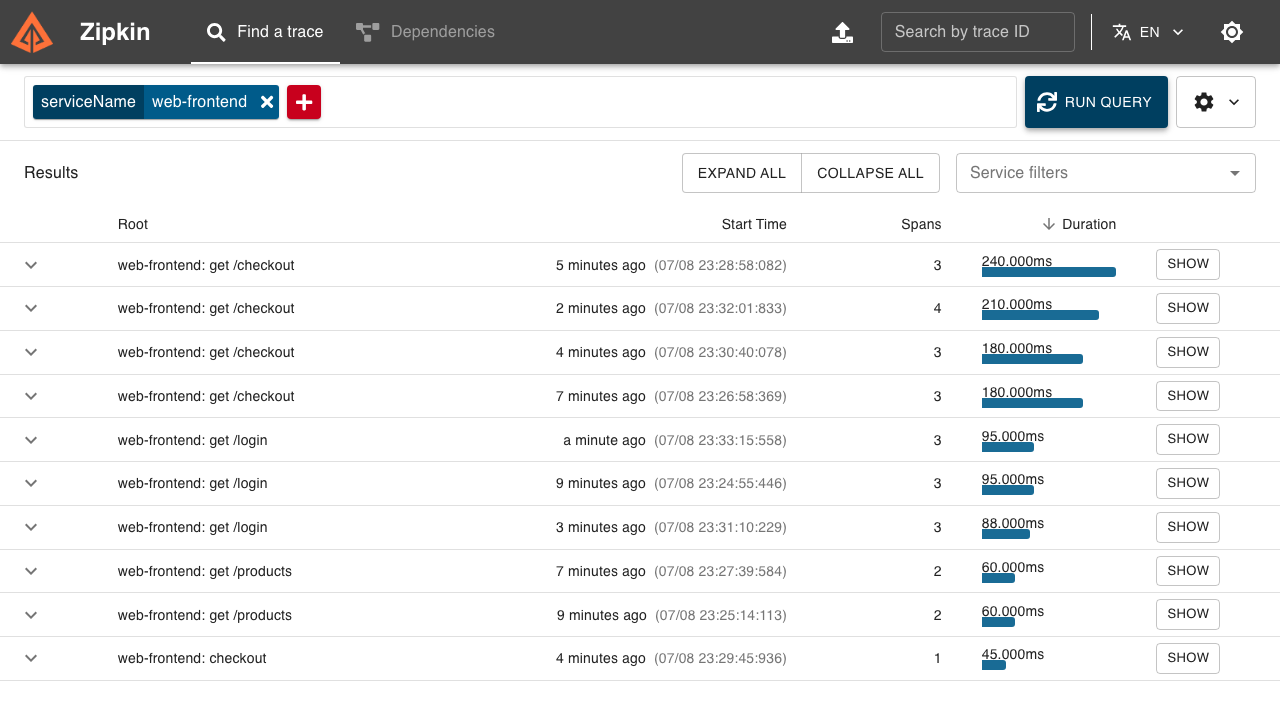This screenshot has width=1280, height=720.
Task: Show the trace started 23:26:58:369
Action: (1188, 395)
